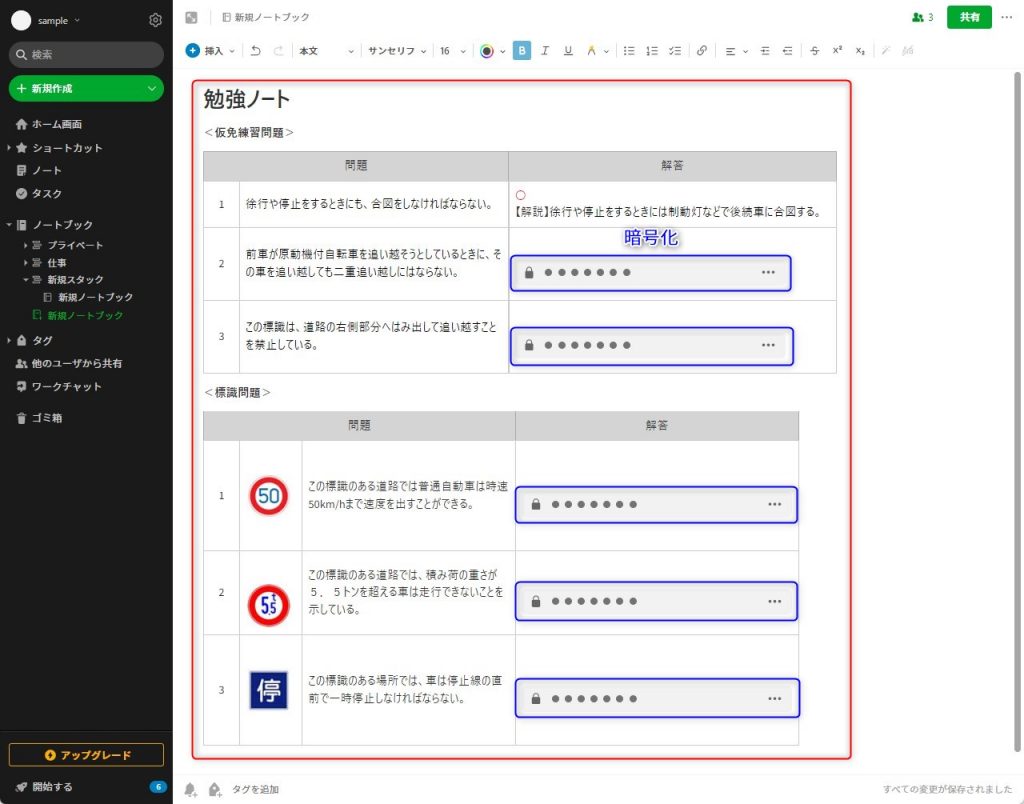The image size is (1024, 804).
Task: Undo the last edit
Action: click(255, 51)
